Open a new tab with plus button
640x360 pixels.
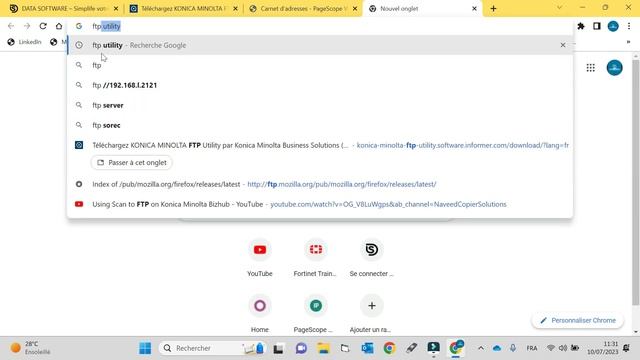pyautogui.click(x=493, y=9)
